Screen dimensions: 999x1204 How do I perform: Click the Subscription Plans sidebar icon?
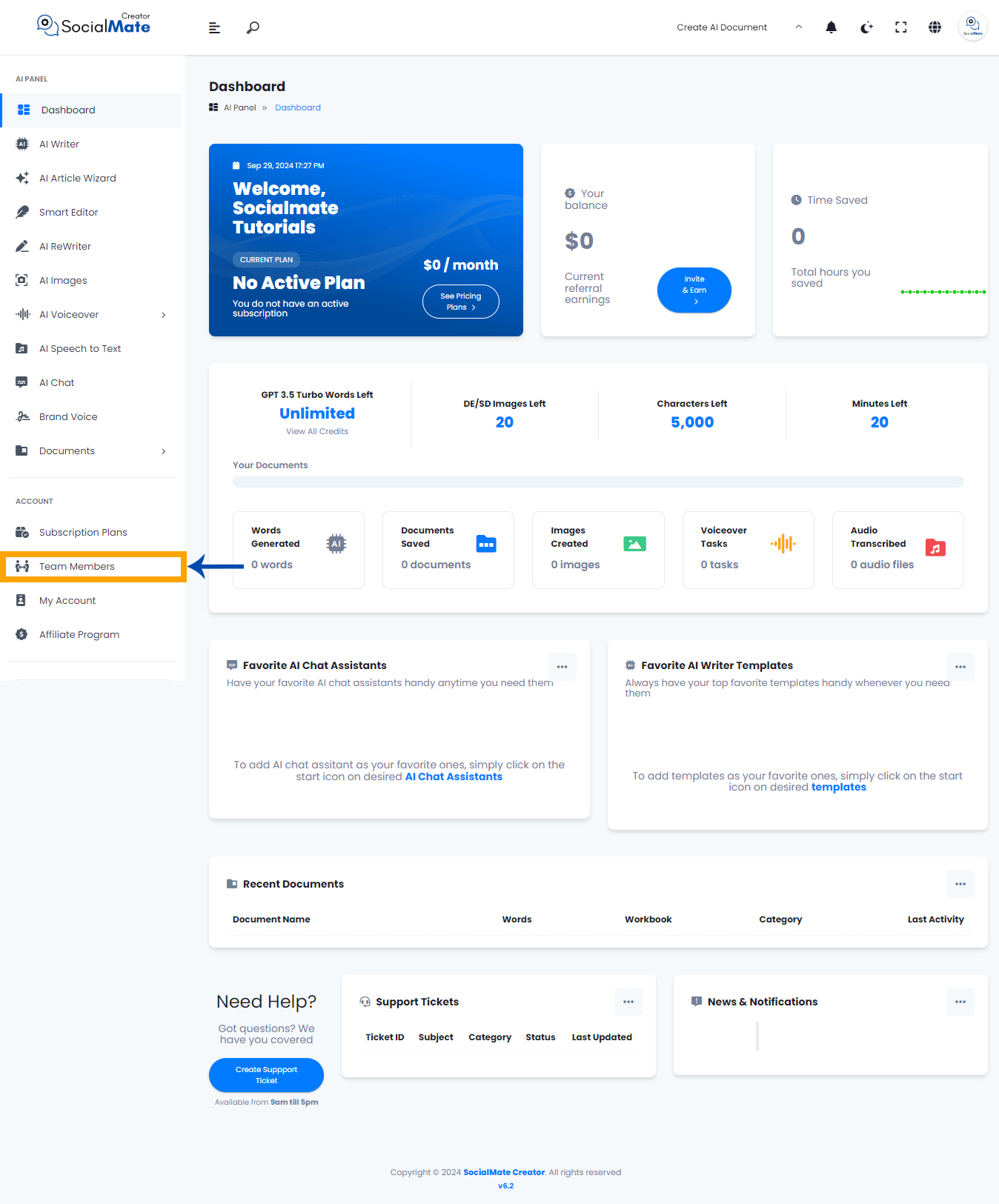22,532
